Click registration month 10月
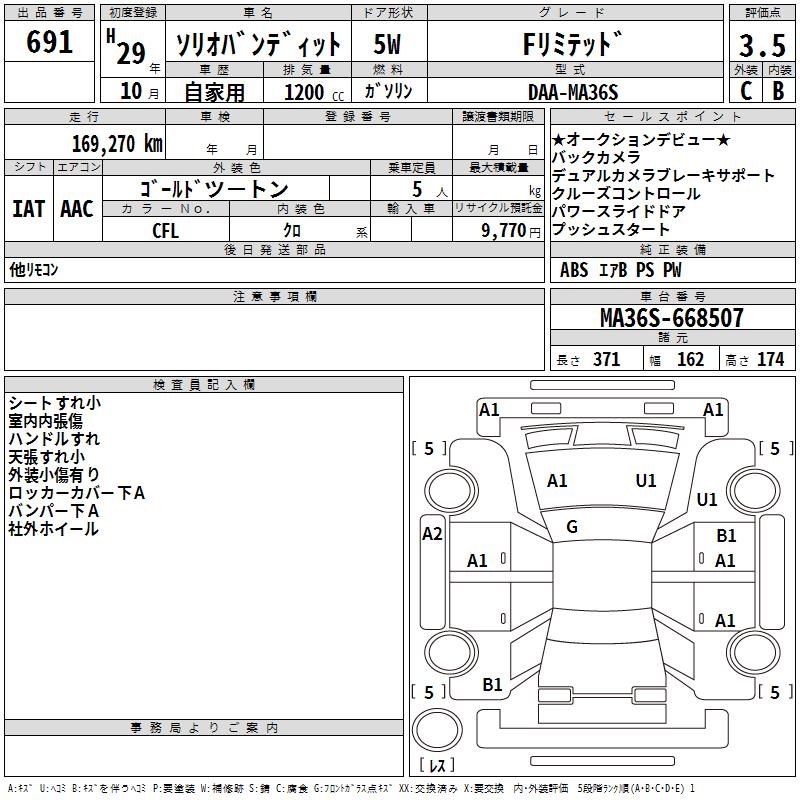800x800 pixels. 139,91
